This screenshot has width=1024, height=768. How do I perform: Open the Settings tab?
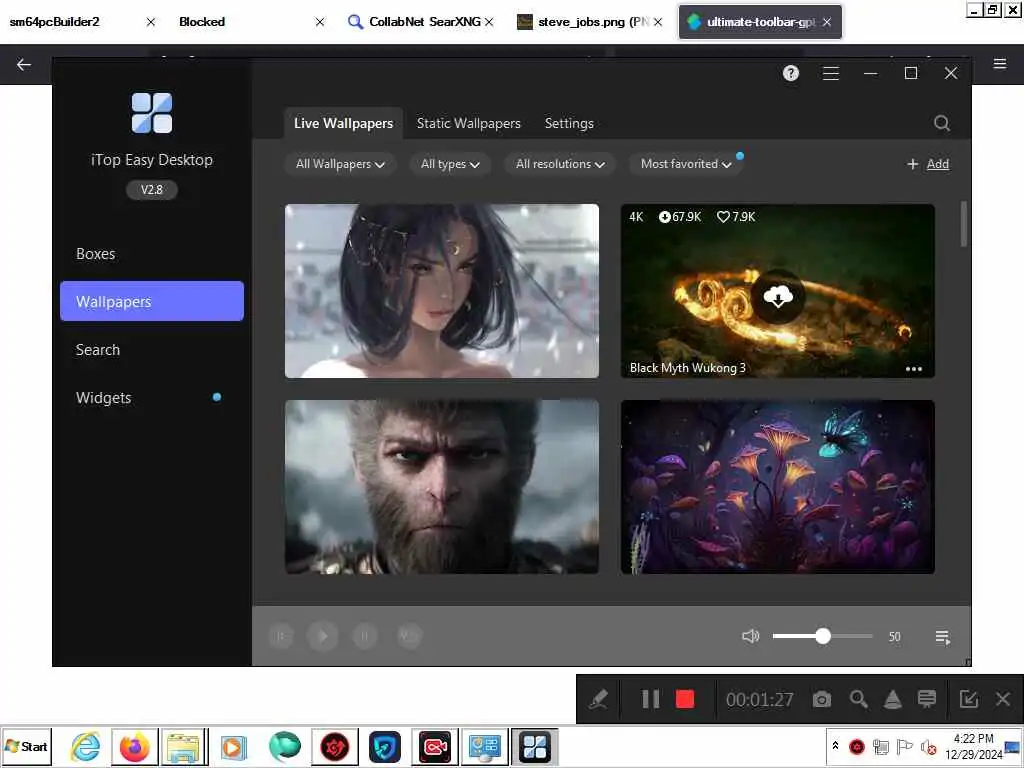[569, 123]
